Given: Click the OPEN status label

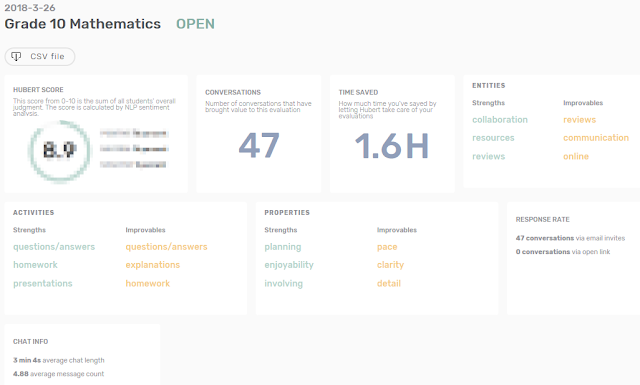Looking at the screenshot, I should pos(195,24).
